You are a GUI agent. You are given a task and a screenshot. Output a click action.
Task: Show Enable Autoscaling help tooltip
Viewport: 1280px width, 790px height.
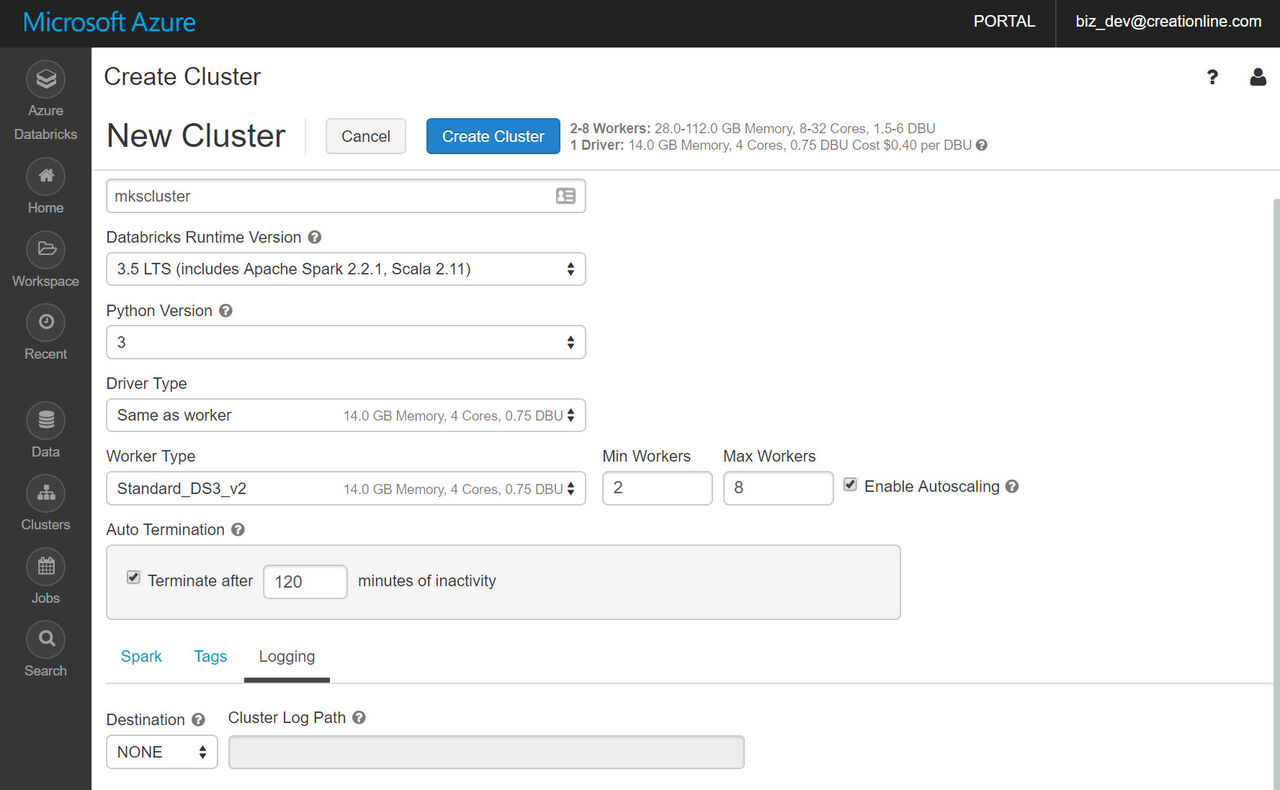1012,487
